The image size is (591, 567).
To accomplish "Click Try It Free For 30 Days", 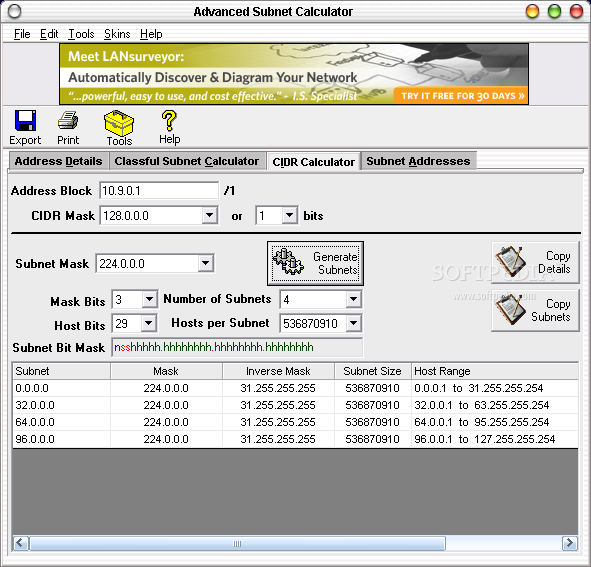I will 461,96.
